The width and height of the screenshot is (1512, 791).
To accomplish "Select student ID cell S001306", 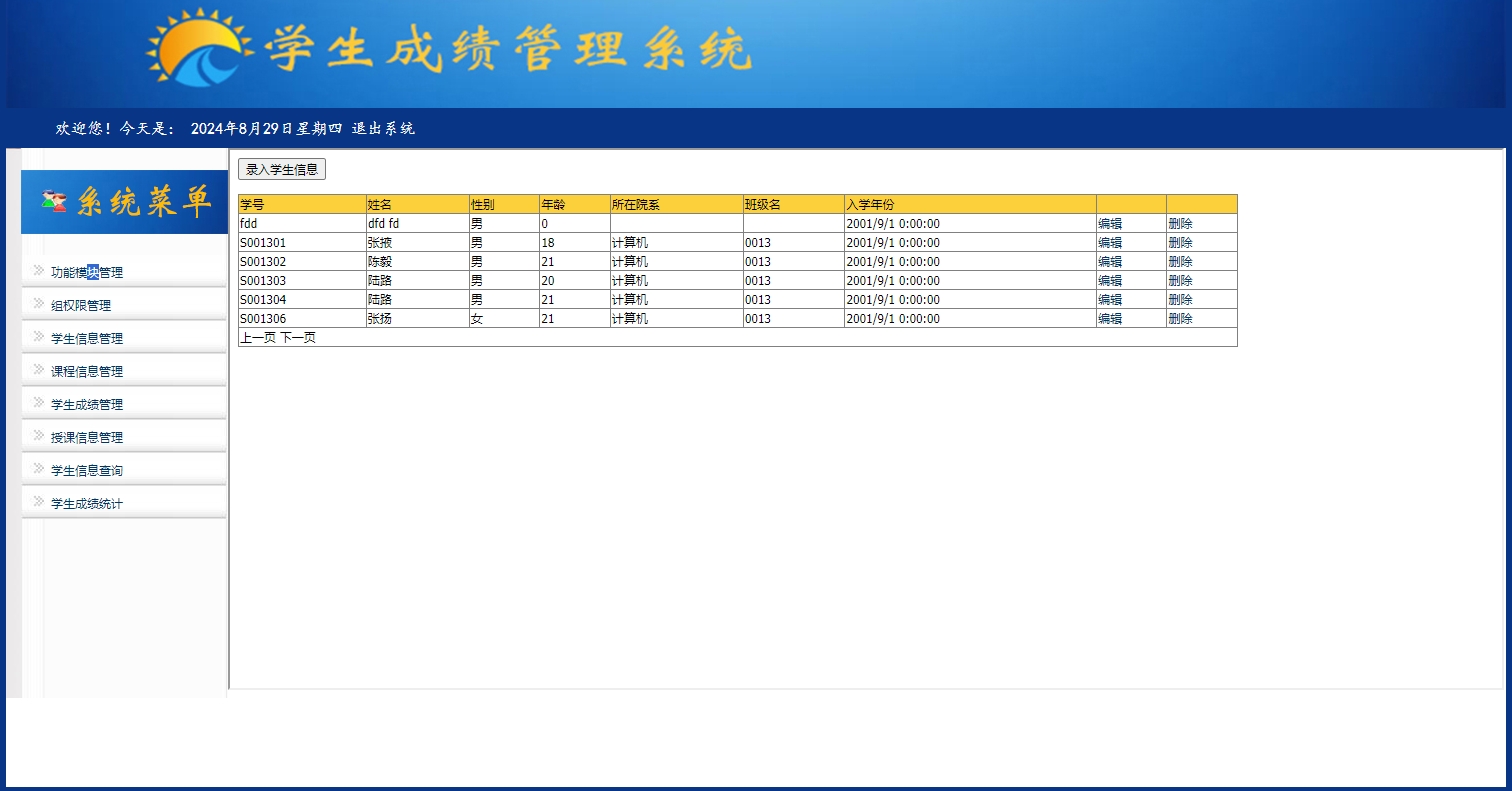I will tap(302, 318).
